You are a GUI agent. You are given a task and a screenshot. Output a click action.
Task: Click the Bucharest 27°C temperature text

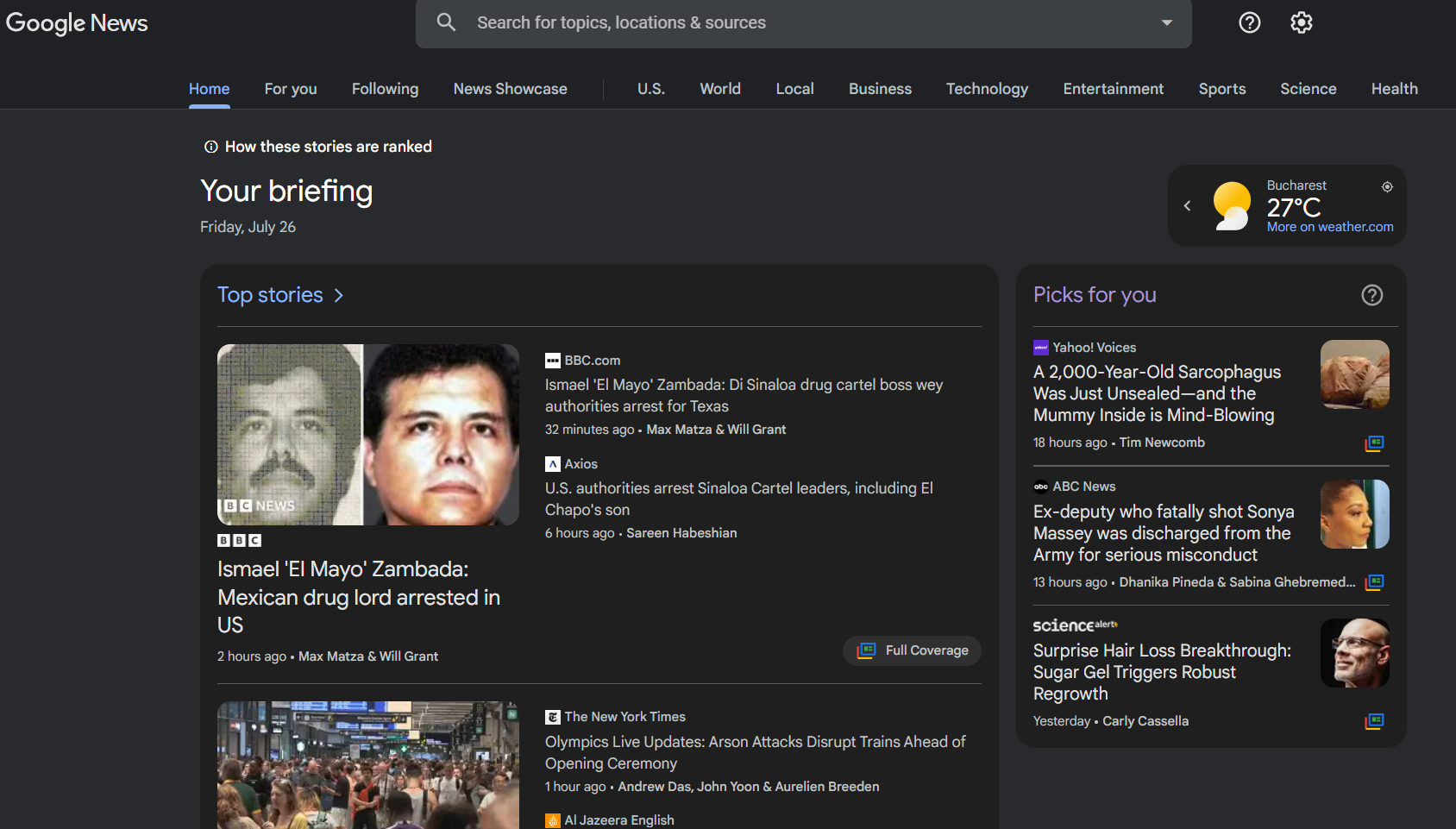[1294, 207]
